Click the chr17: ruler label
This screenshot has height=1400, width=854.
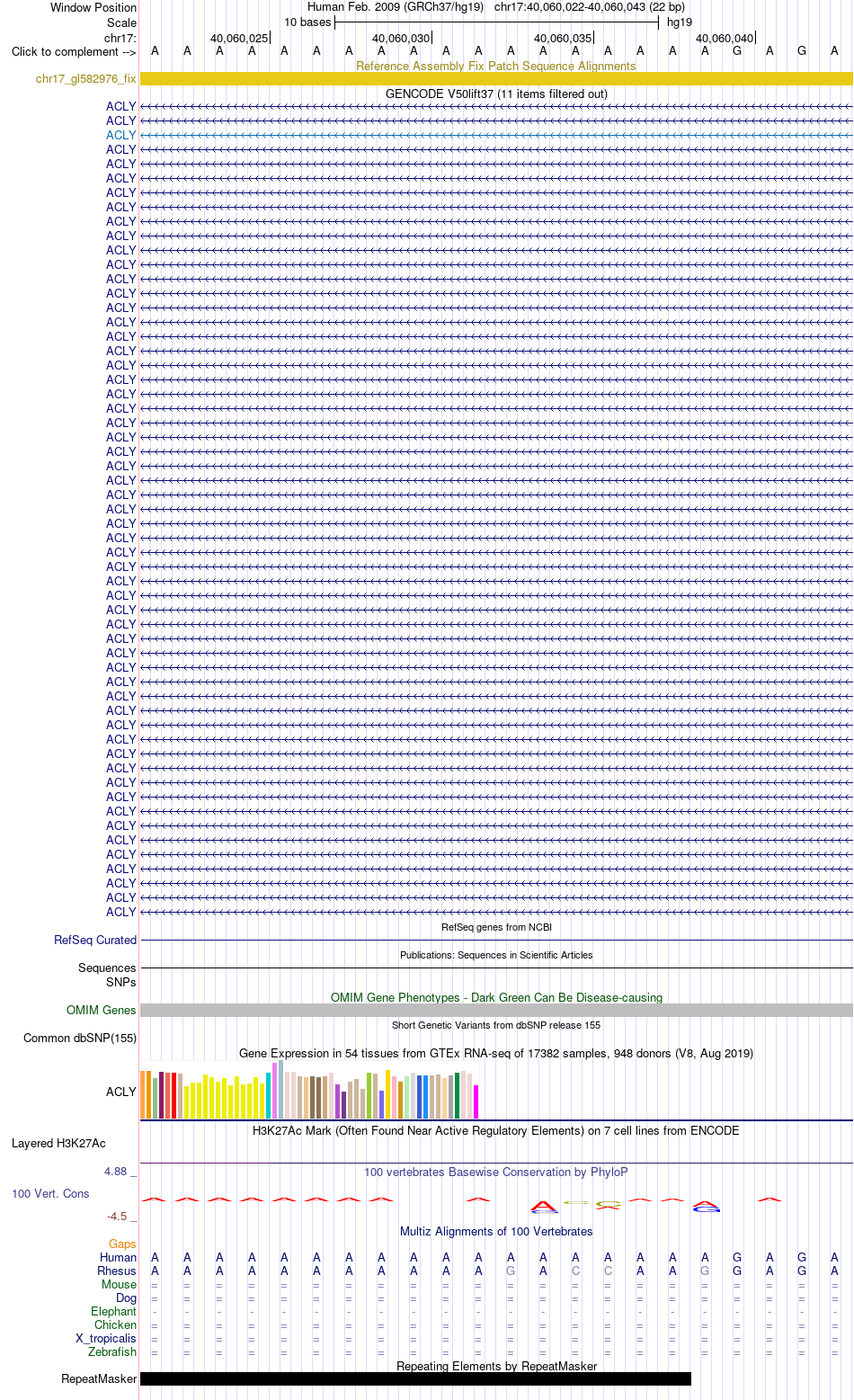120,38
